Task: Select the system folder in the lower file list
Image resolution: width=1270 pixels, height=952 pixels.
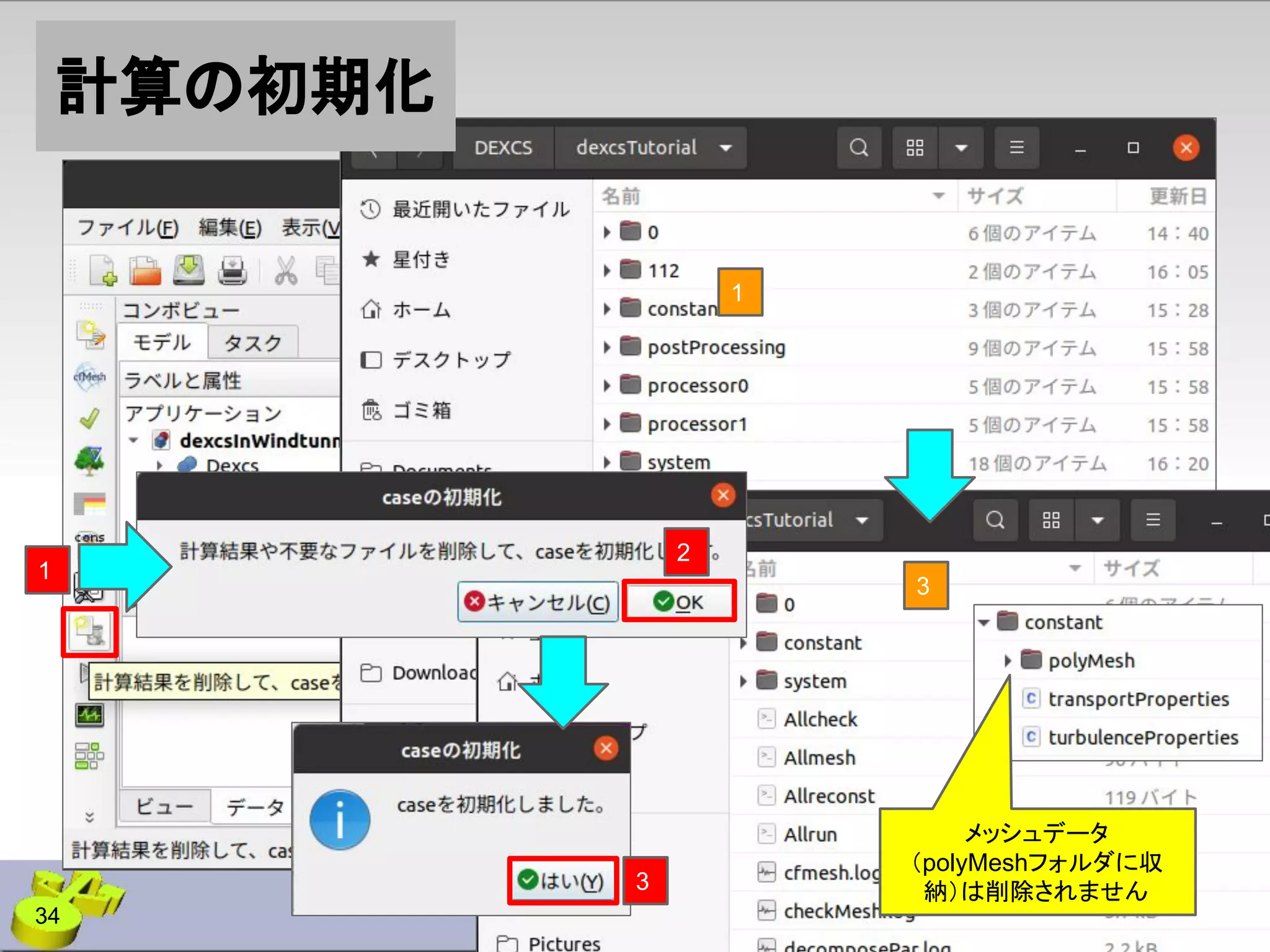Action: pyautogui.click(x=814, y=681)
